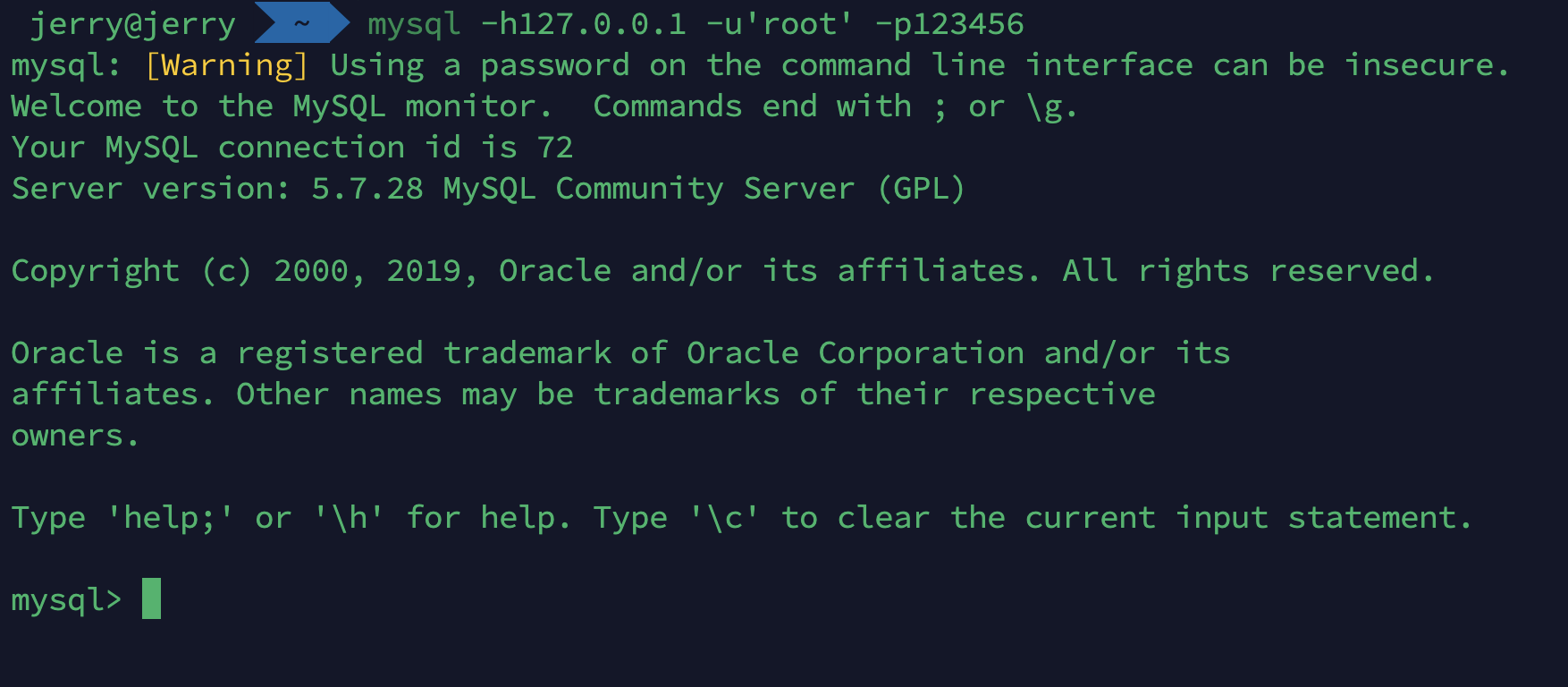Click the -p123456 password argument
The image size is (1568, 687).
point(949,24)
